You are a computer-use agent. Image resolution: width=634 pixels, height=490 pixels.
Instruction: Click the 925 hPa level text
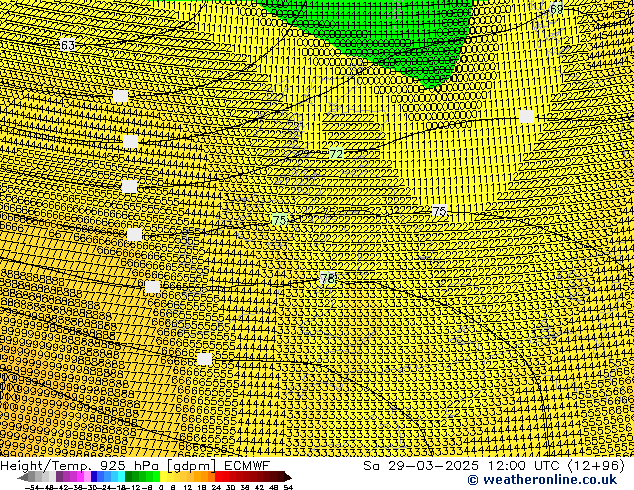pos(129,466)
